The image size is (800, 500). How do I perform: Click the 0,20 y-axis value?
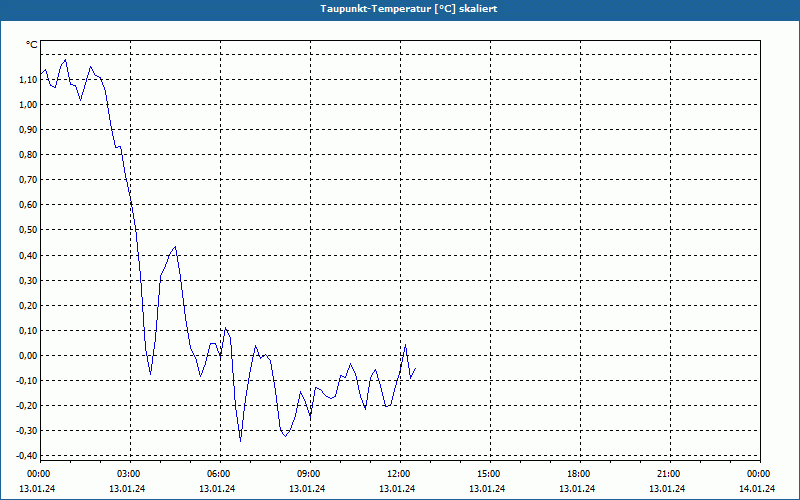[x=28, y=306]
